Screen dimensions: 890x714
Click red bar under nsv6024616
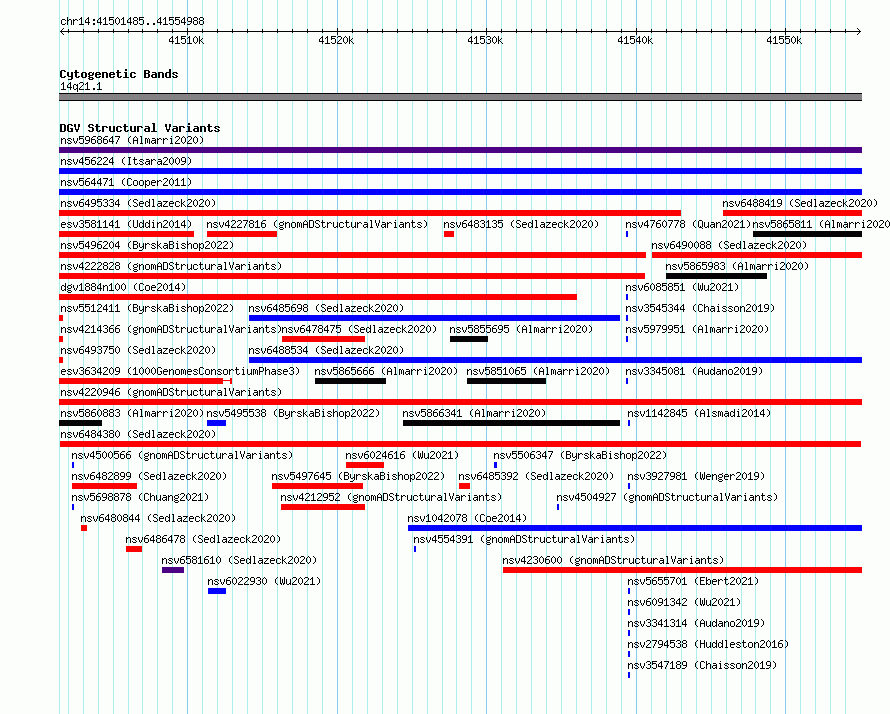click(x=365, y=465)
